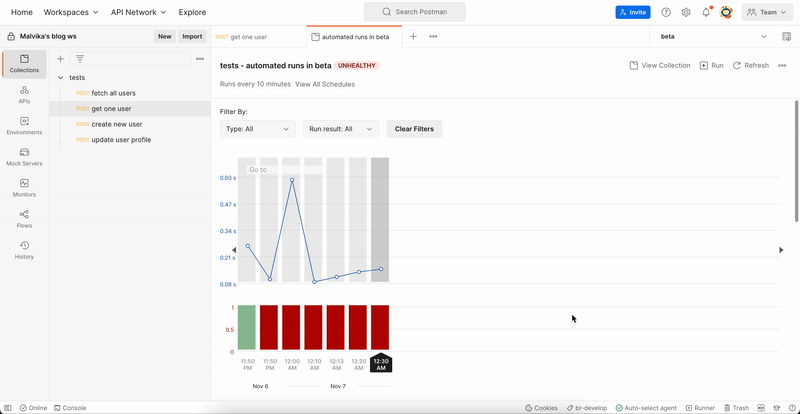Screen dimensions: 800x414
Task: Click the Refresh button
Action: click(751, 65)
